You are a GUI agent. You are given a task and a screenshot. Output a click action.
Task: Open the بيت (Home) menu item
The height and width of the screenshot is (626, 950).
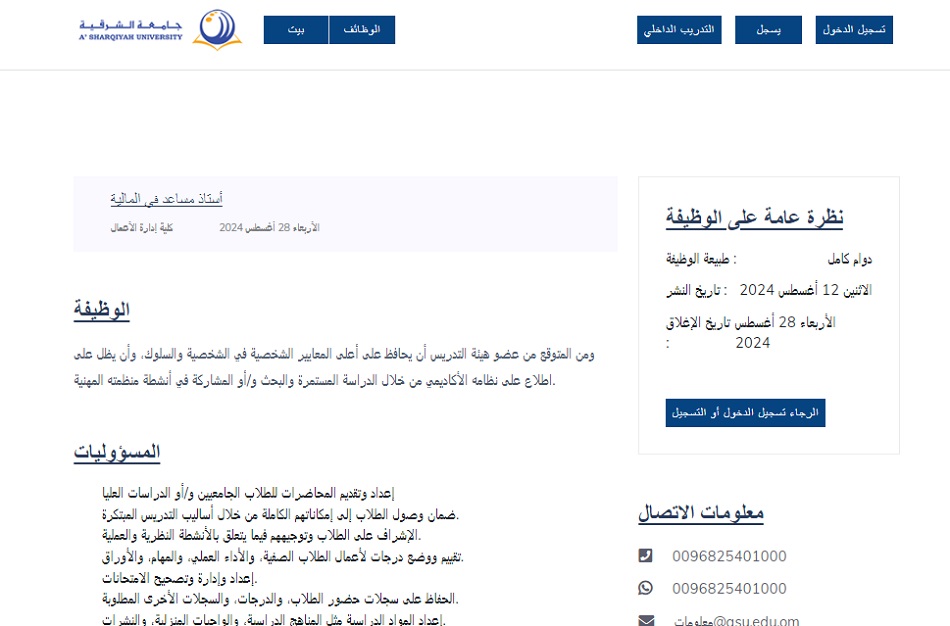(296, 30)
